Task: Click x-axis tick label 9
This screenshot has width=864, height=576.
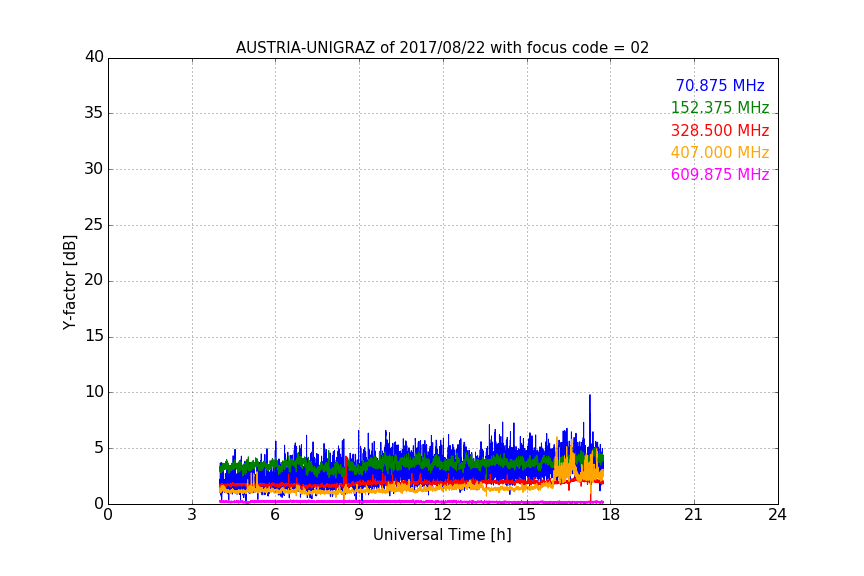Action: point(359,515)
